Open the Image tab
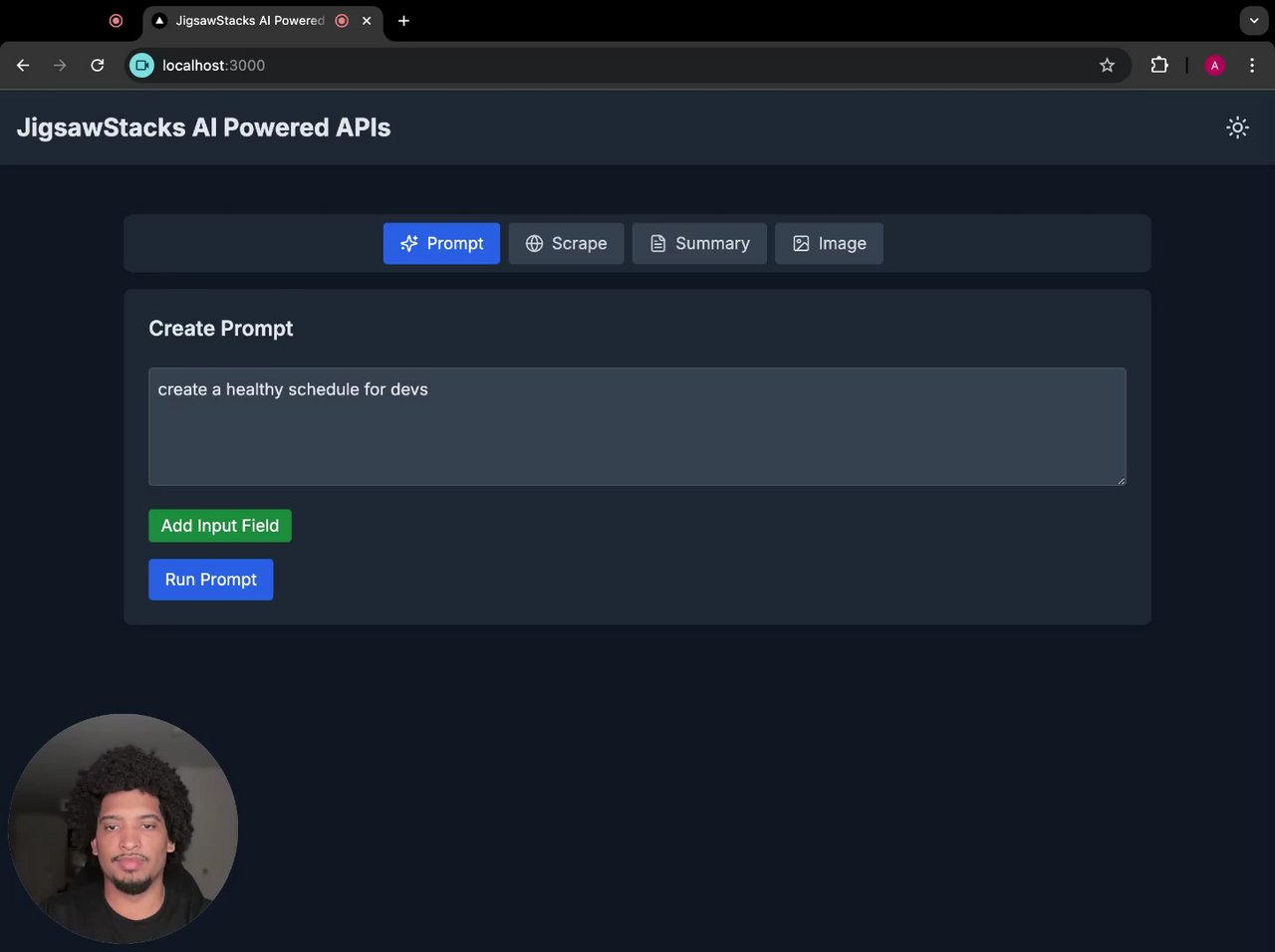Image resolution: width=1275 pixels, height=952 pixels. click(x=829, y=244)
